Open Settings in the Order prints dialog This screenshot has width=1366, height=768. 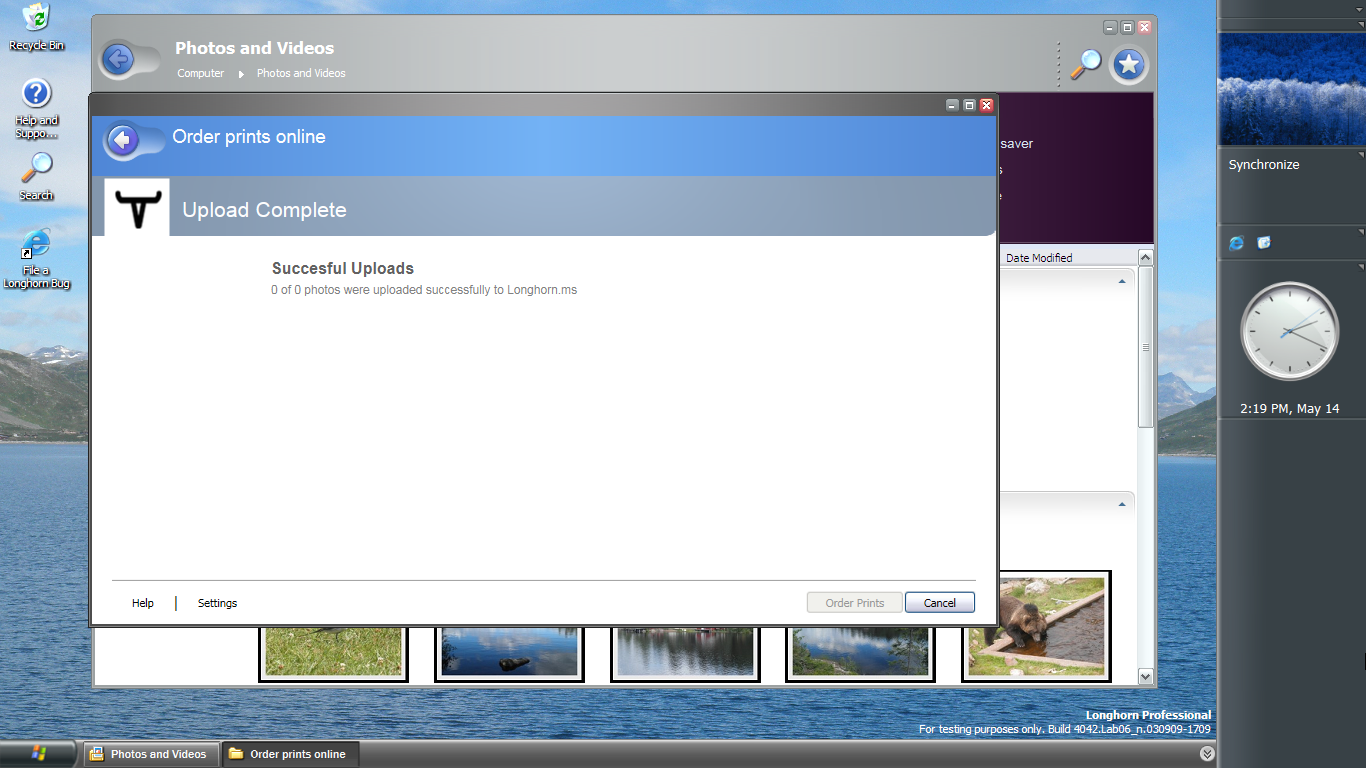click(217, 603)
